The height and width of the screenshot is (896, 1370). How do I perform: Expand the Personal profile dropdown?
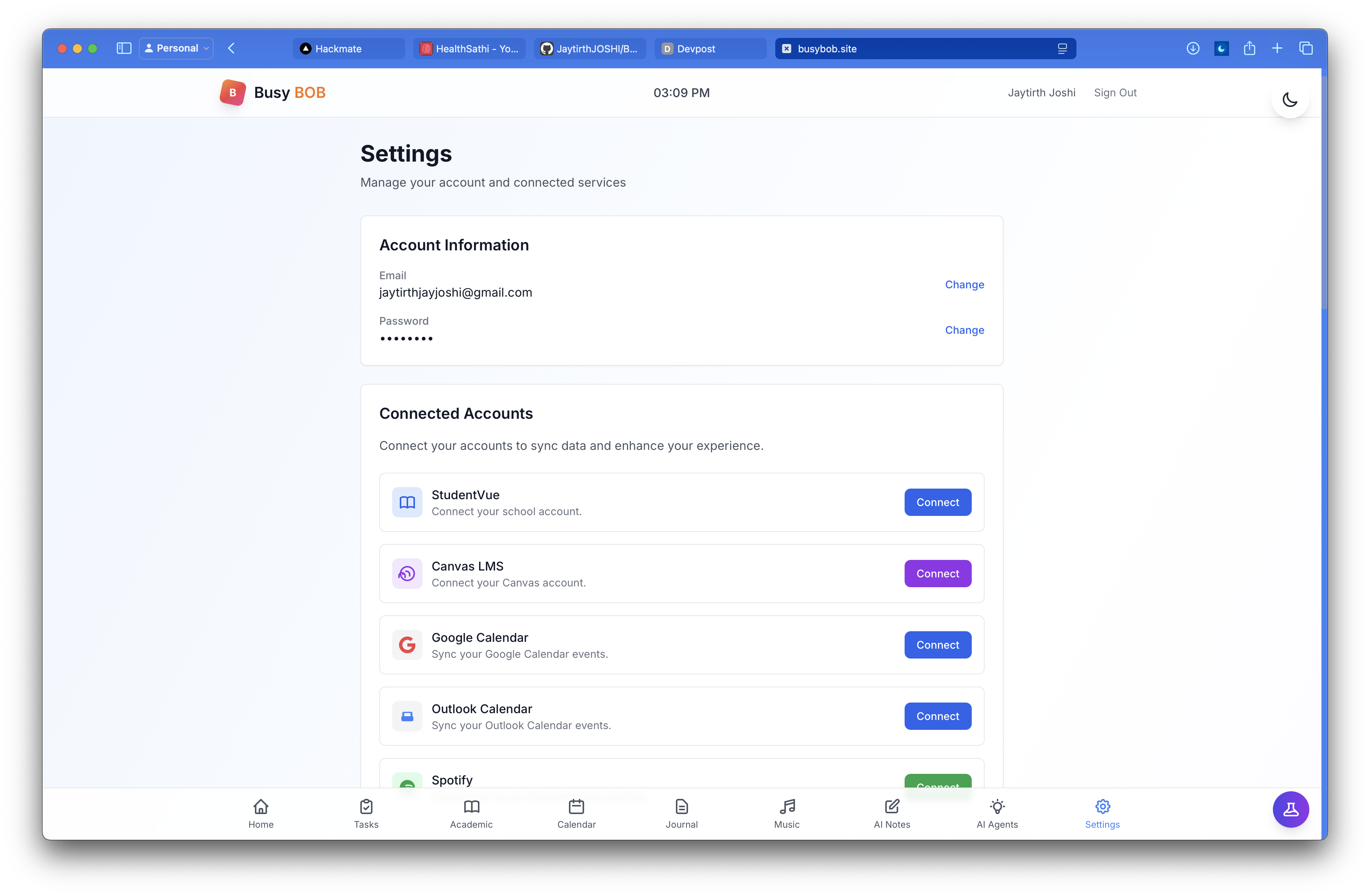pyautogui.click(x=176, y=49)
